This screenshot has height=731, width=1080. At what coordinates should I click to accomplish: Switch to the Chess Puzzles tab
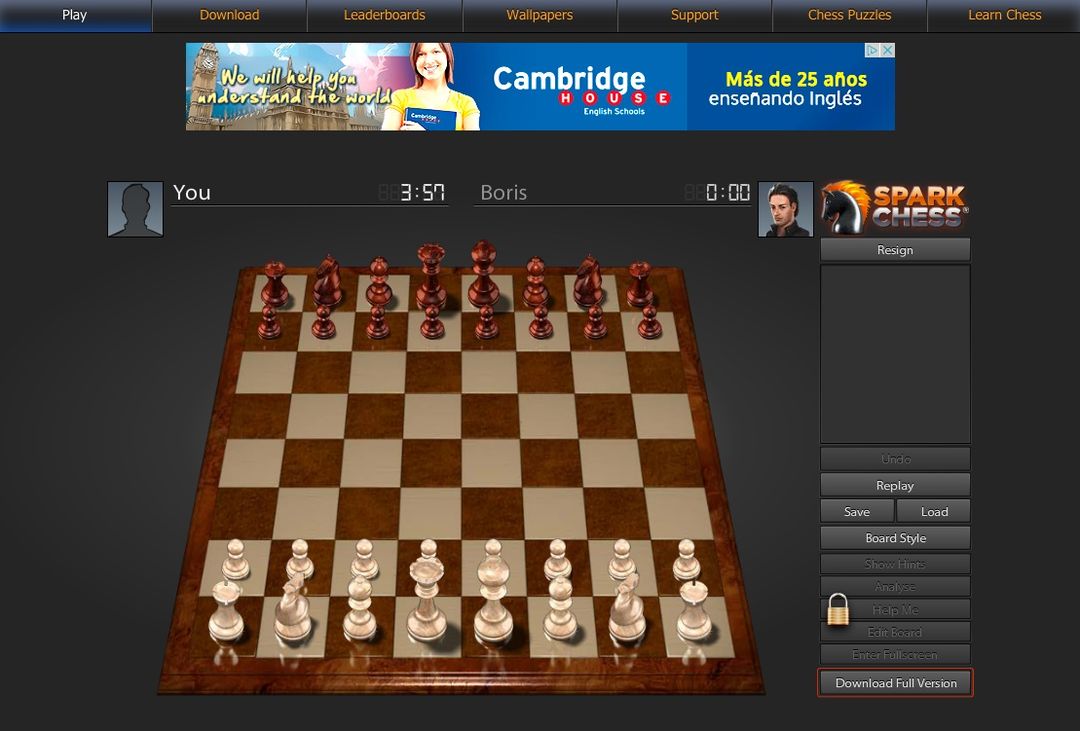847,15
